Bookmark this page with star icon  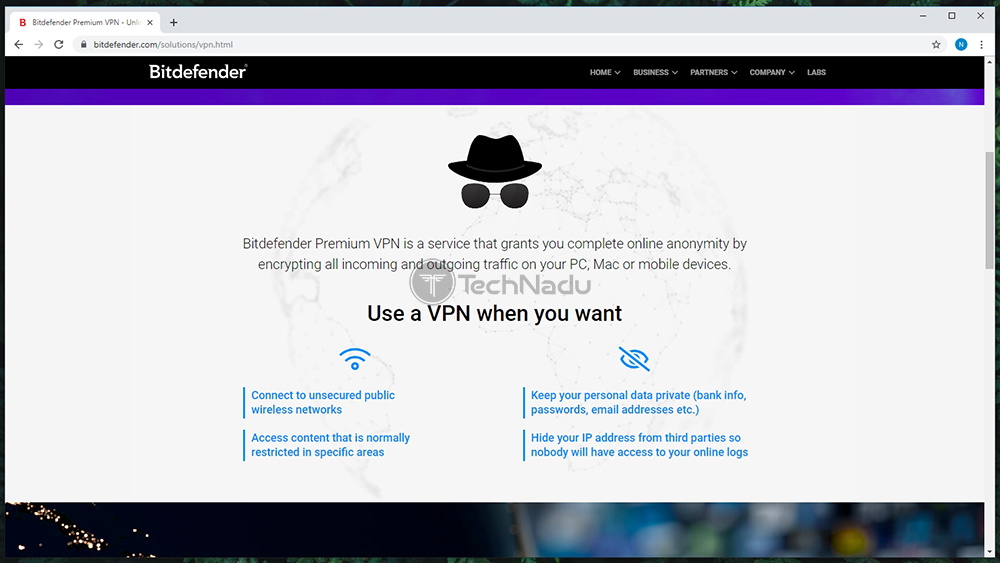pos(936,45)
